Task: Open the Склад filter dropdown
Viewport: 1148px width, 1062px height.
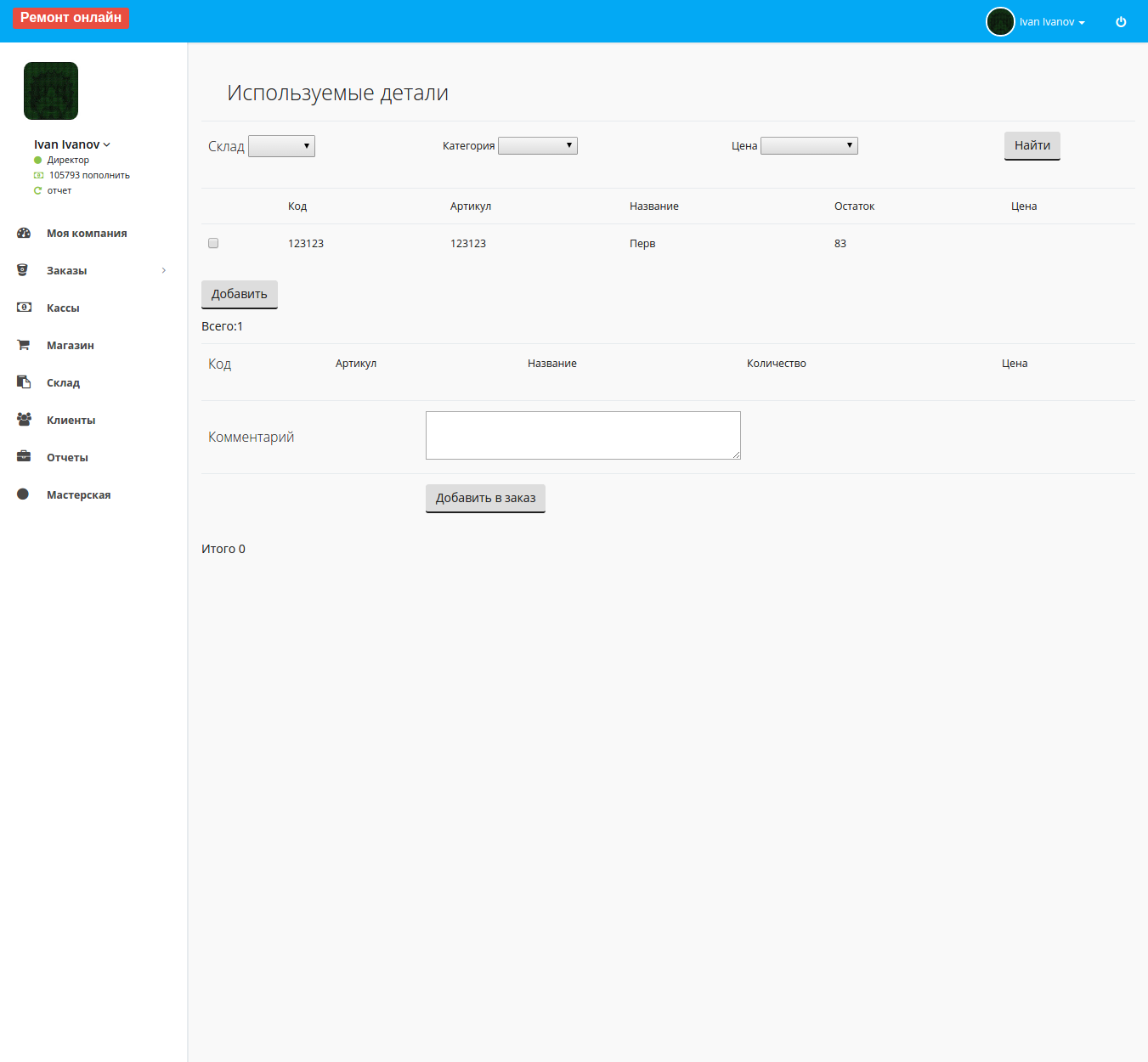Action: tap(281, 146)
